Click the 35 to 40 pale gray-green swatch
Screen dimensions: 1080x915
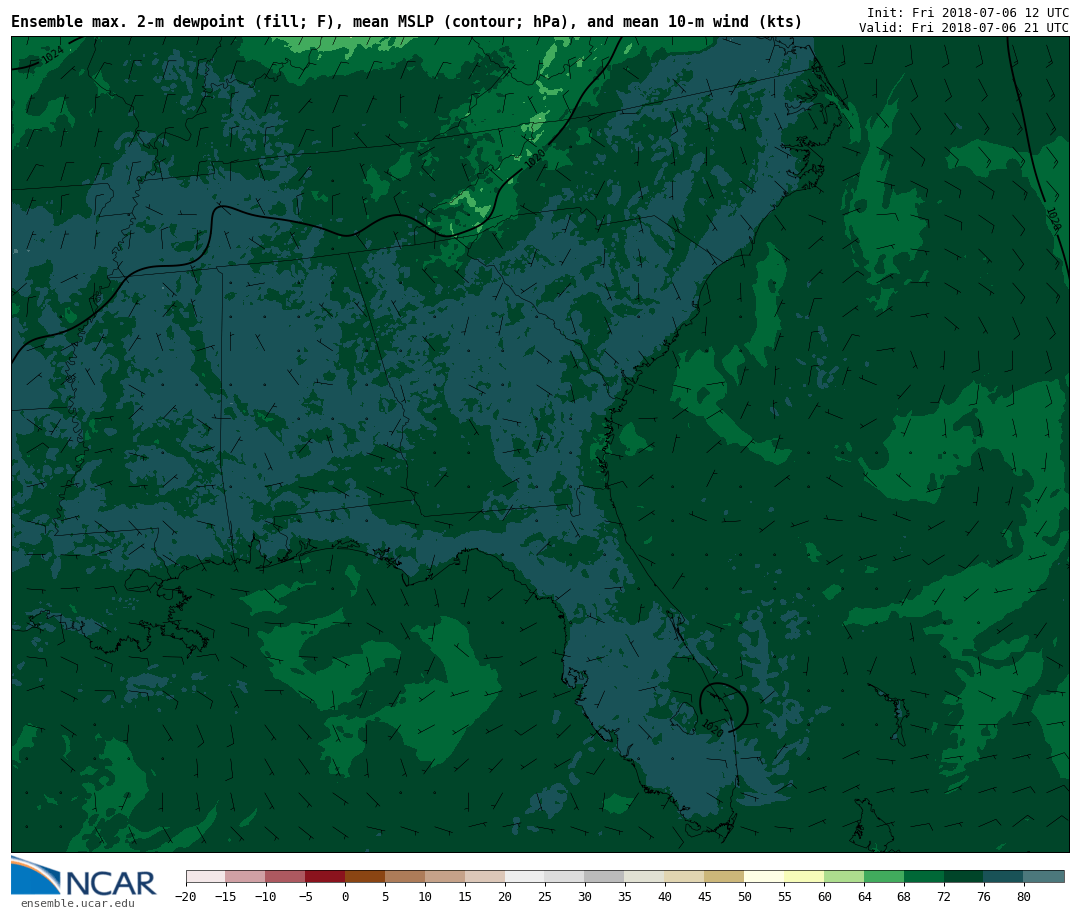tap(645, 877)
